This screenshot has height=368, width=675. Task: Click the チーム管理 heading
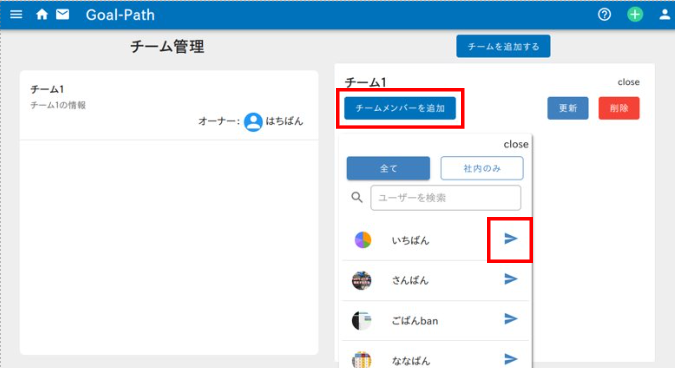167,46
